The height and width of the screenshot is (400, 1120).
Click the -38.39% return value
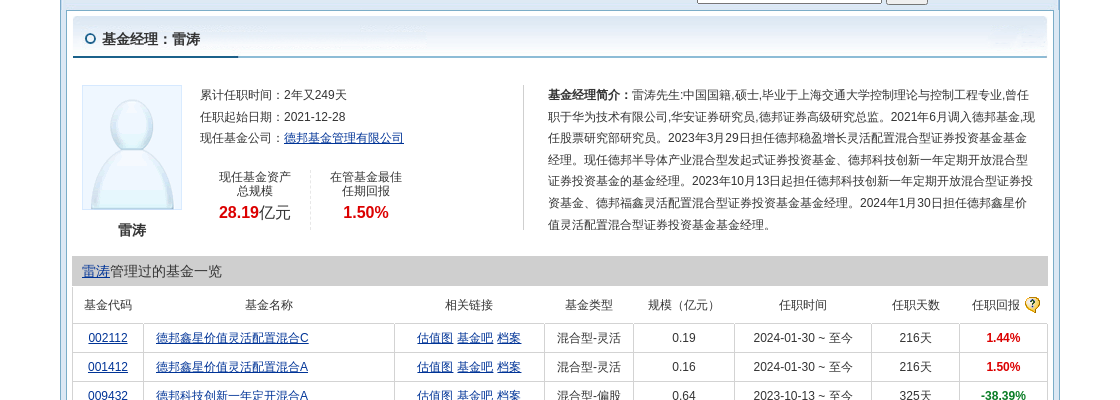[1003, 394]
